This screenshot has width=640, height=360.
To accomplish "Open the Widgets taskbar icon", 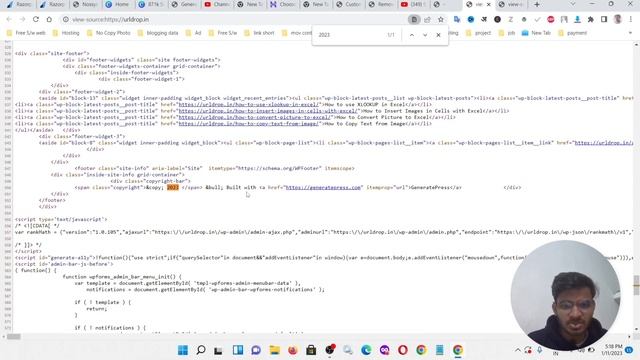I will click(238, 350).
